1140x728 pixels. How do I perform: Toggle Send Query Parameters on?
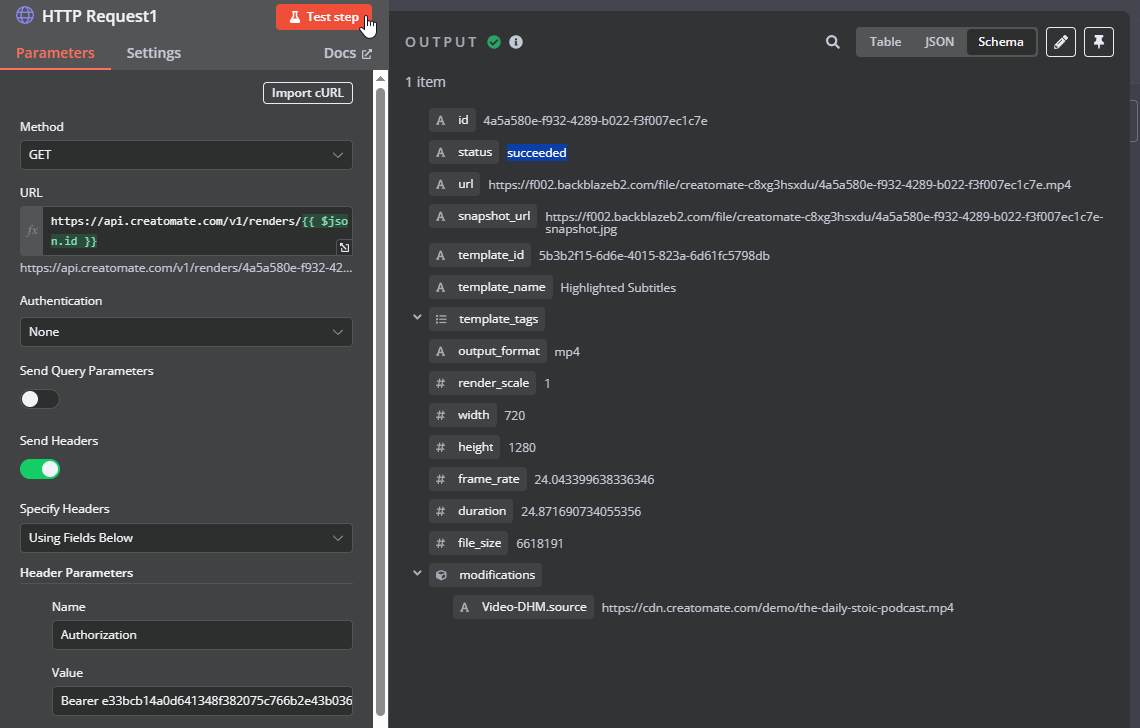pyautogui.click(x=39, y=399)
